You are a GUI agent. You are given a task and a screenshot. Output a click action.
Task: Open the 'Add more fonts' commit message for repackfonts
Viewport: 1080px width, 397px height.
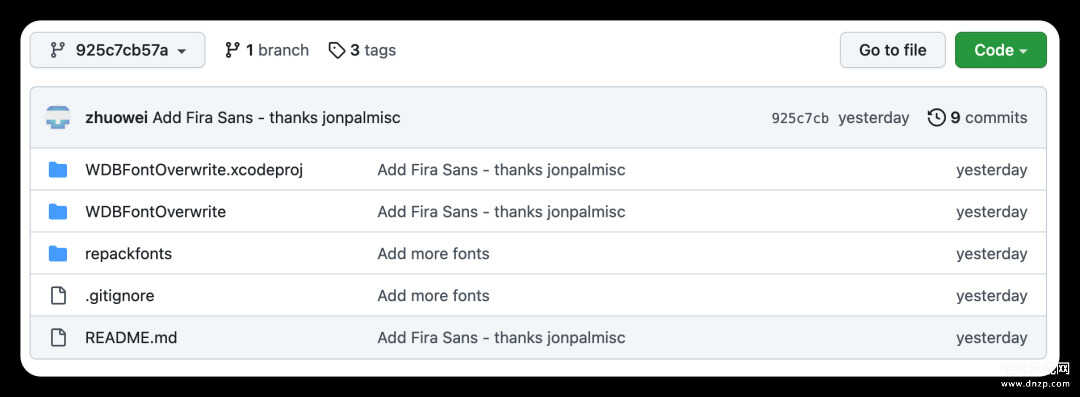(433, 254)
